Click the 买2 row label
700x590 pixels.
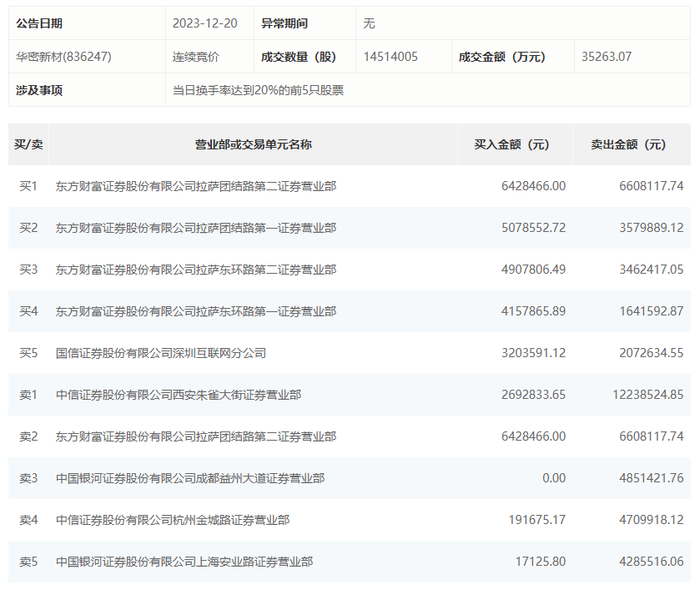[29, 228]
